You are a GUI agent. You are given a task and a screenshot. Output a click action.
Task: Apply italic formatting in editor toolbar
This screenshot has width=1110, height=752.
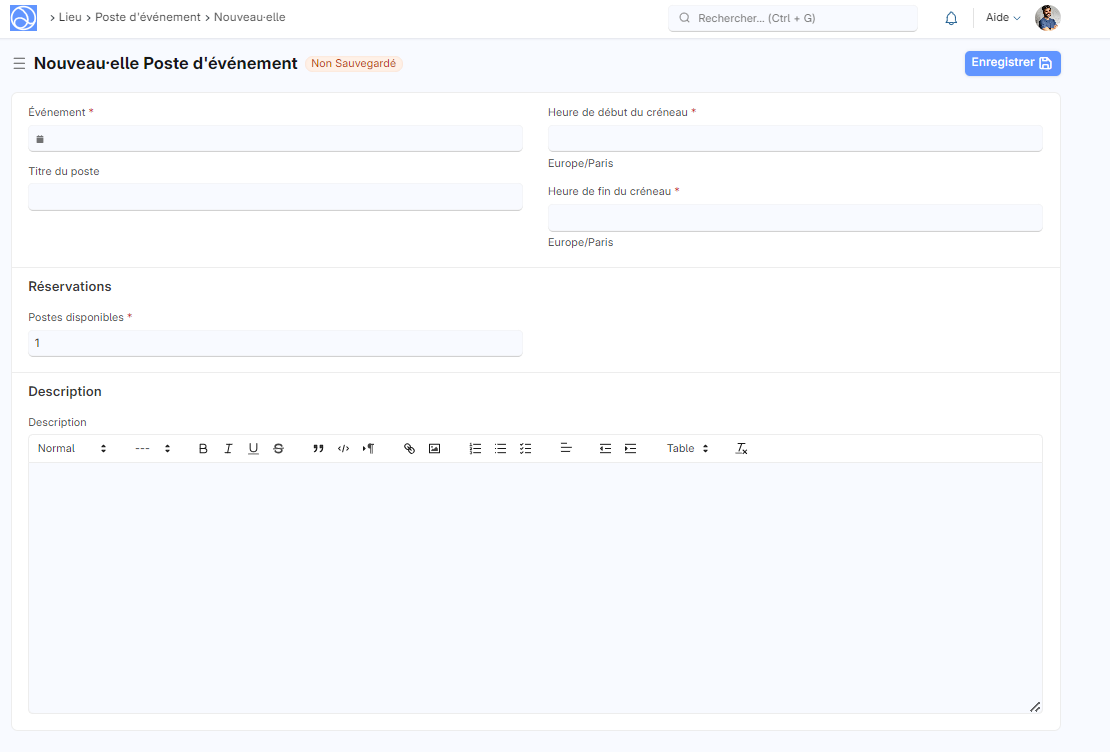pyautogui.click(x=228, y=449)
